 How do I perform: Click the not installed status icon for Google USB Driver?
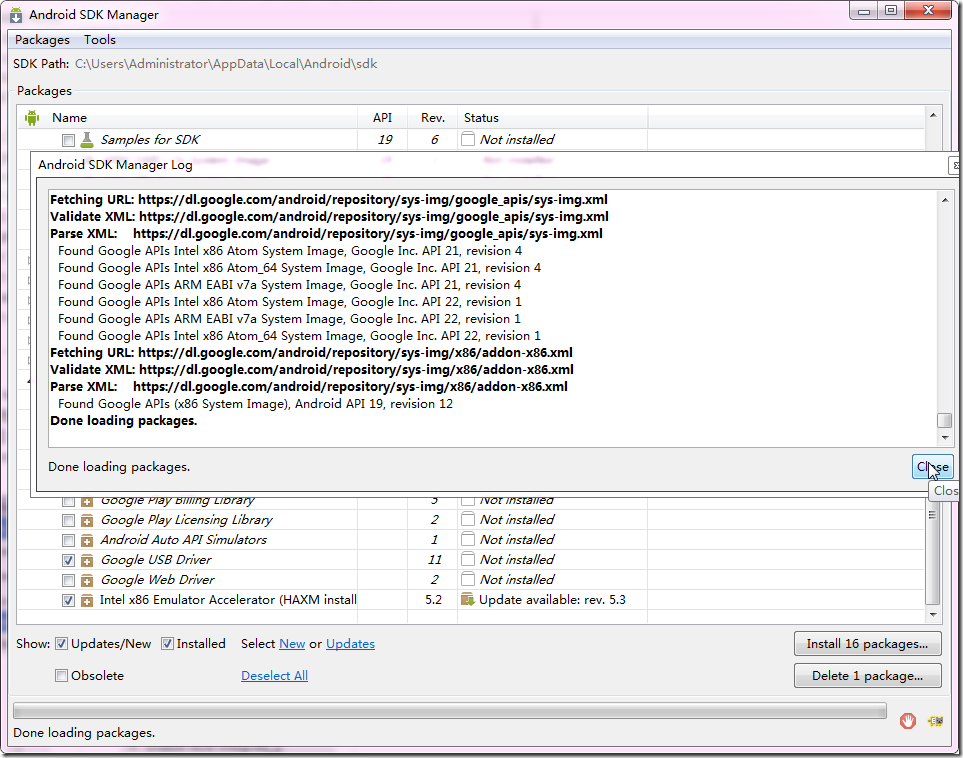[468, 560]
